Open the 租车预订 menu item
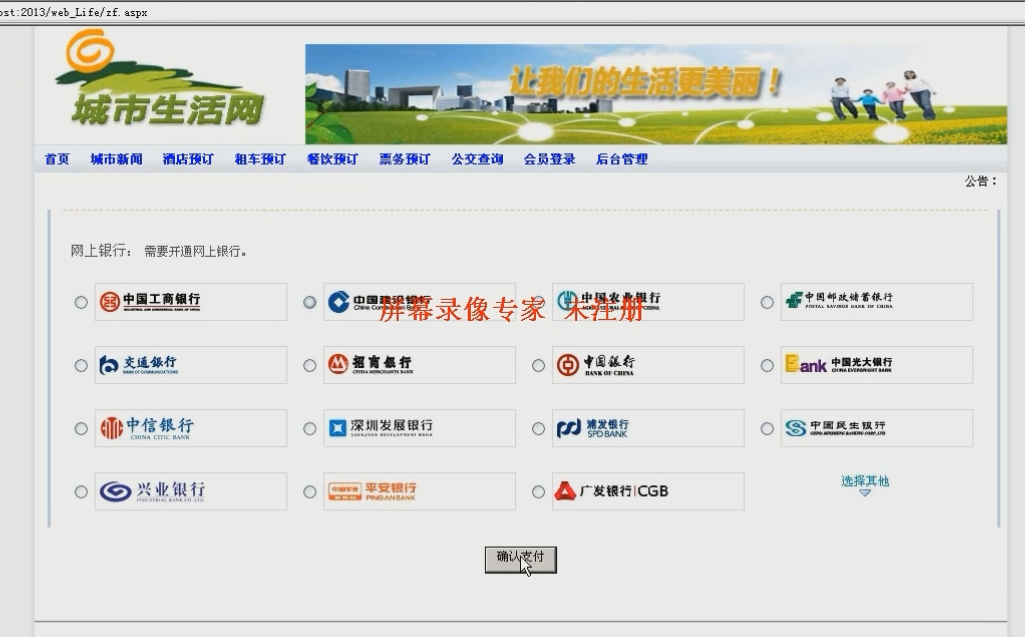 point(260,159)
